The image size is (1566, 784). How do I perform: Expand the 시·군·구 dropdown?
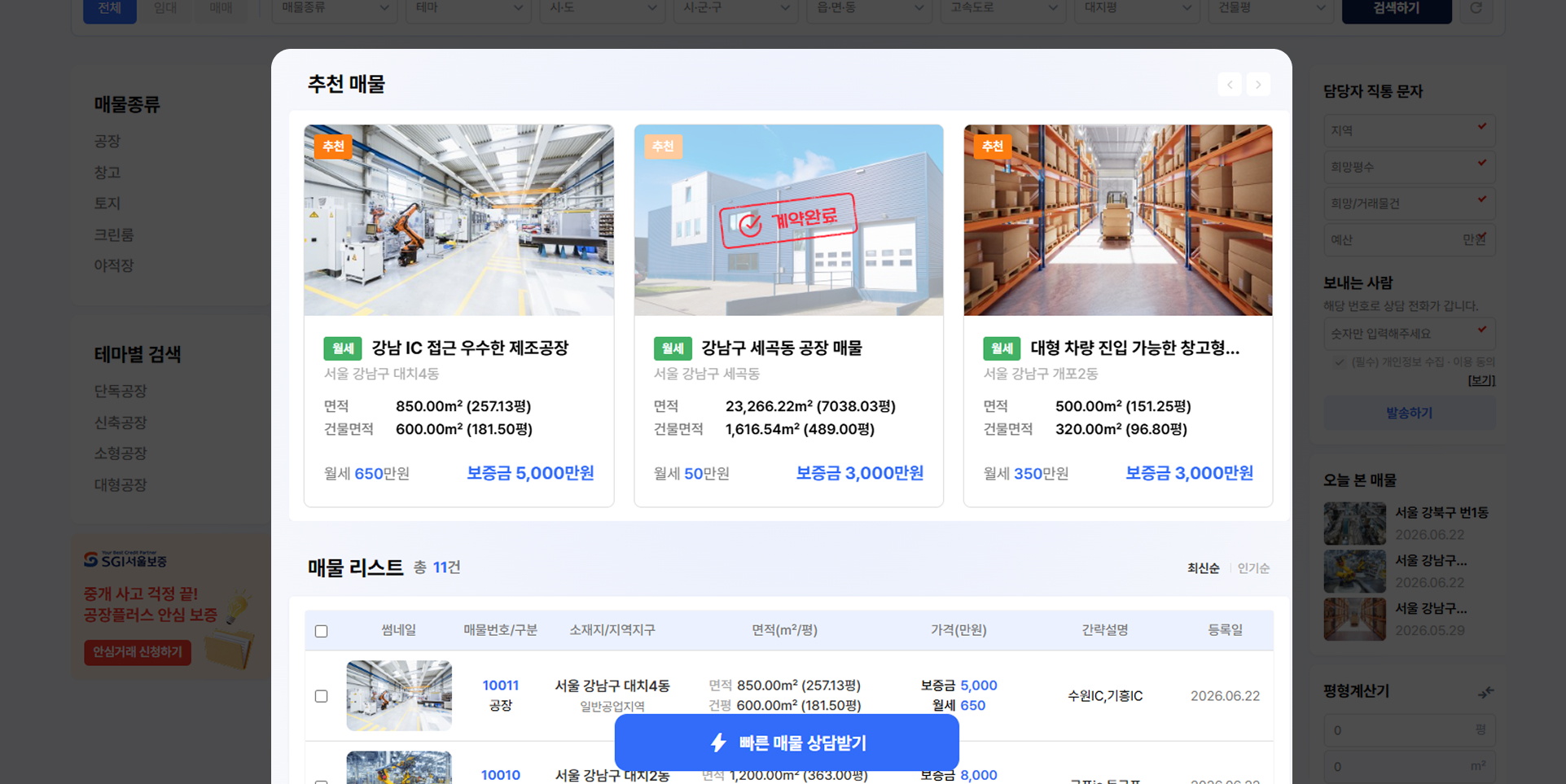(736, 8)
